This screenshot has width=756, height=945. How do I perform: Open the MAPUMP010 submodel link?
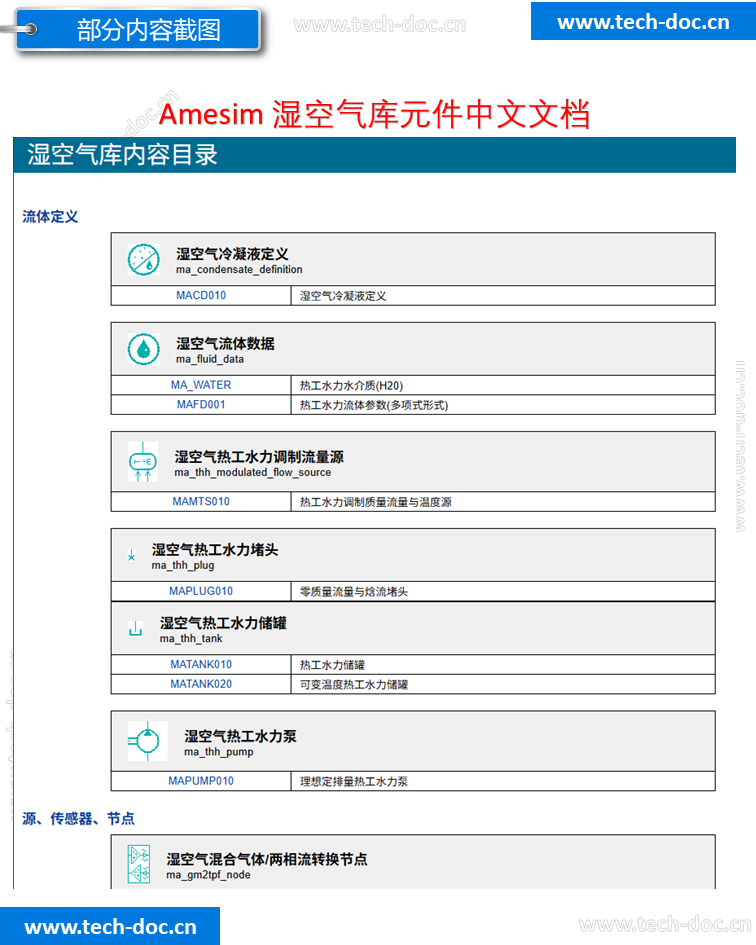(201, 781)
